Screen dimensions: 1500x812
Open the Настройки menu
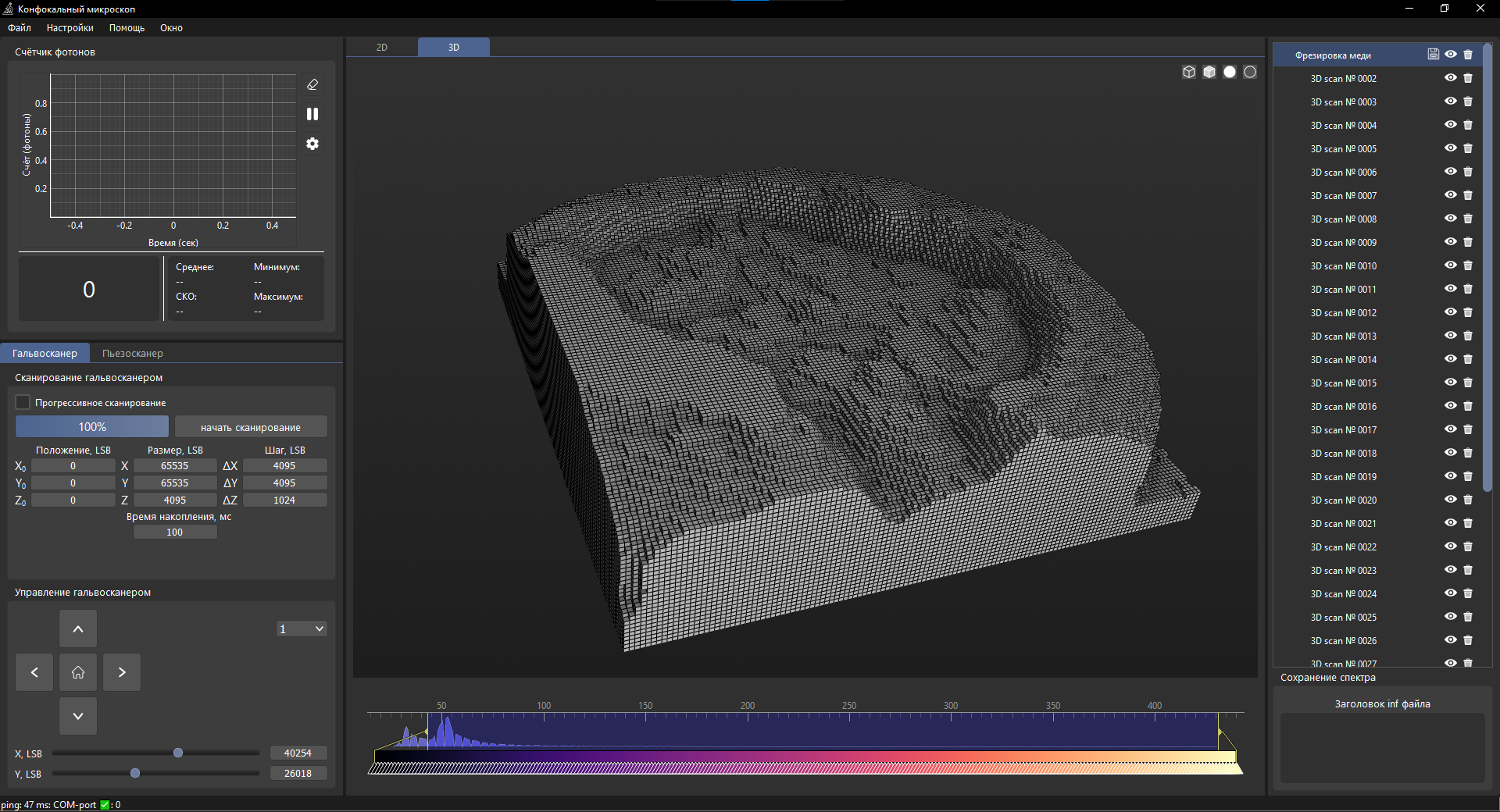coord(70,27)
